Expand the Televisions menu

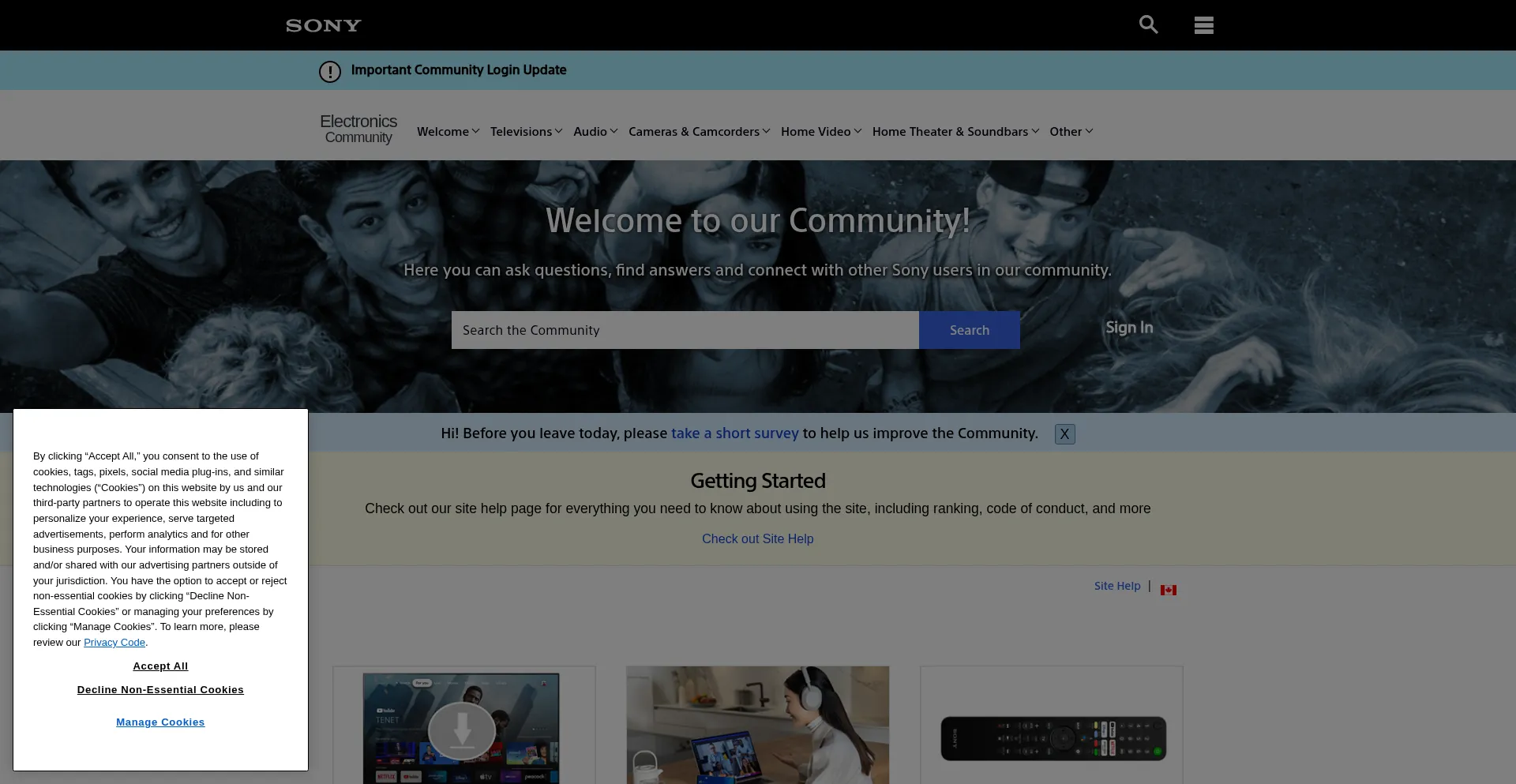(x=526, y=132)
